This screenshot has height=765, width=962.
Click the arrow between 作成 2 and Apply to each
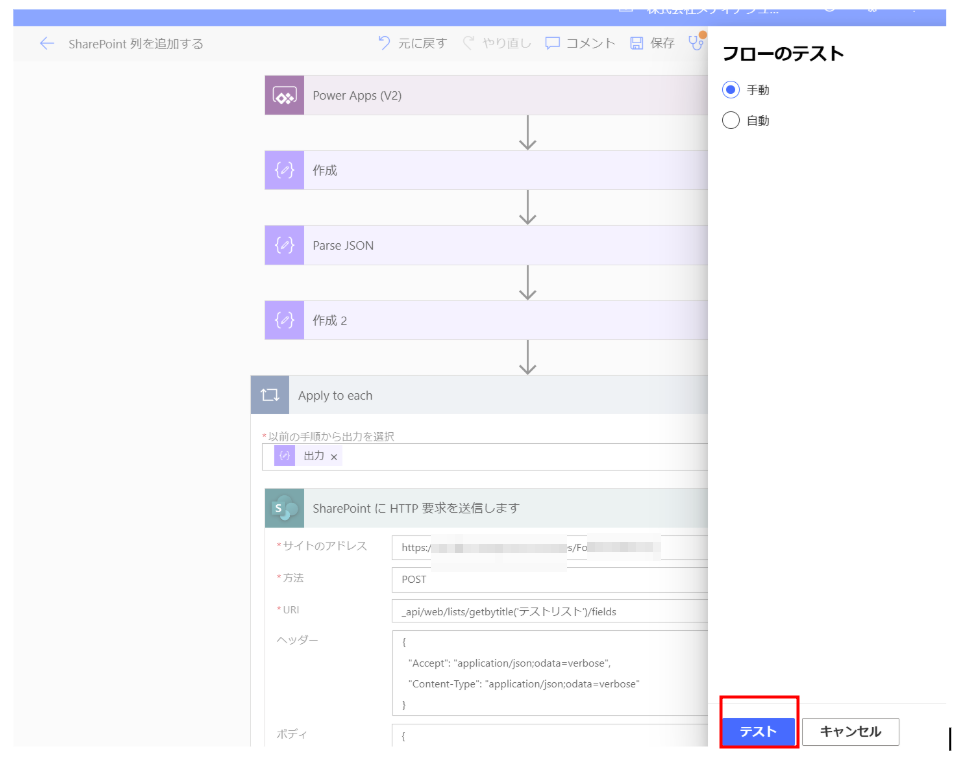point(528,357)
